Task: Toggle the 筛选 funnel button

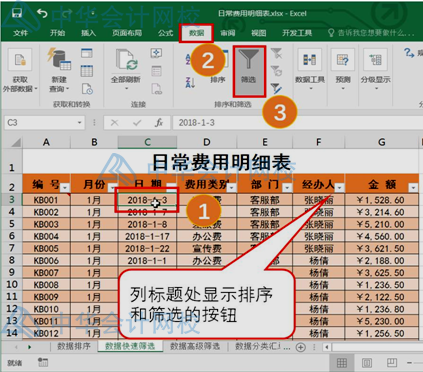Action: pyautogui.click(x=249, y=71)
